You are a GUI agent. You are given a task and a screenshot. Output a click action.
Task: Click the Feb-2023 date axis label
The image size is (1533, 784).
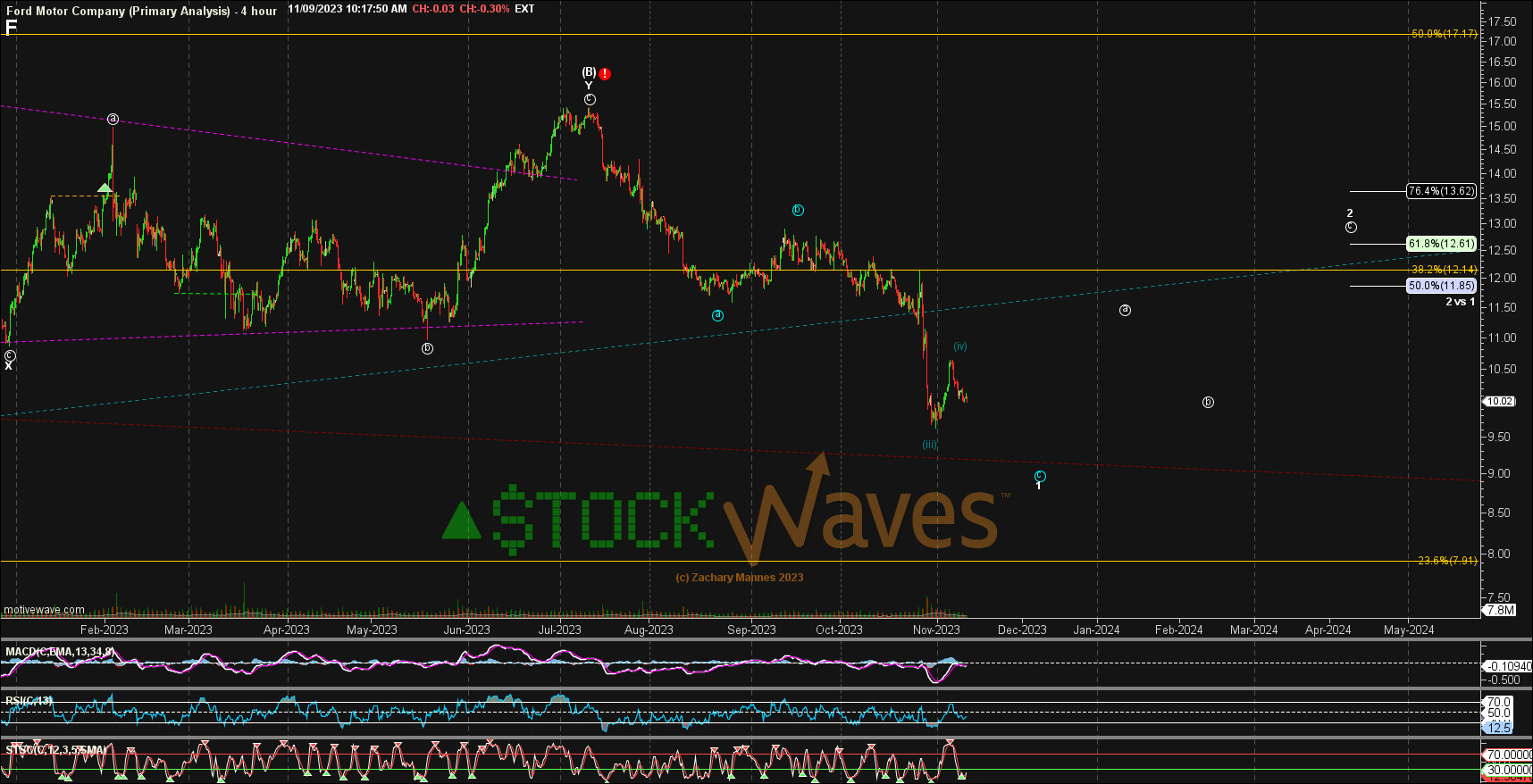105,630
